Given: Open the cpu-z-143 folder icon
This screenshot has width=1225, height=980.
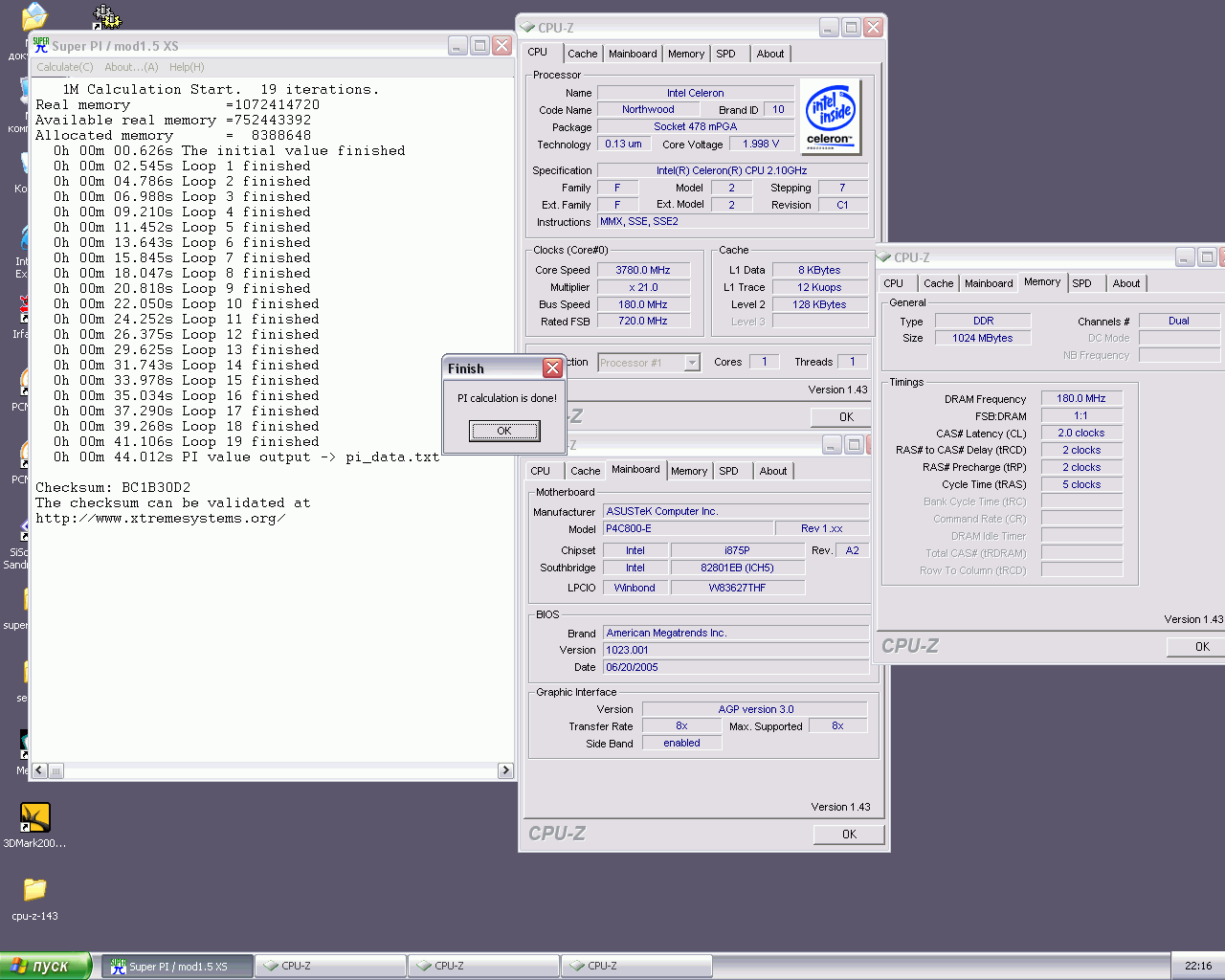Looking at the screenshot, I should [x=34, y=889].
